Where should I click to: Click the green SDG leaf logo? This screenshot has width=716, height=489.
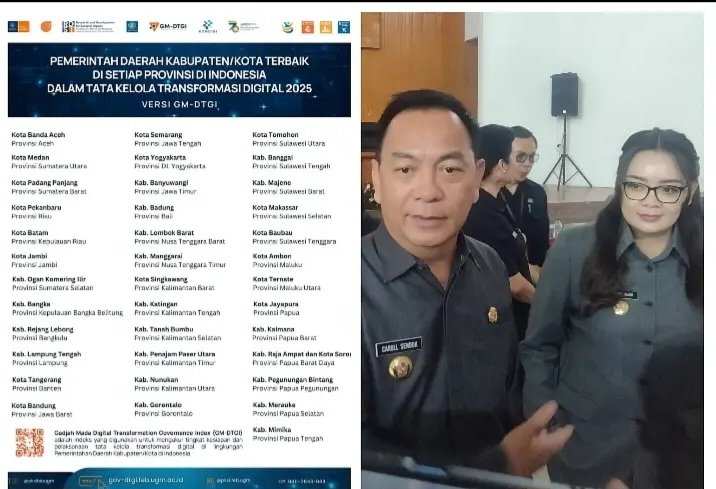point(288,27)
